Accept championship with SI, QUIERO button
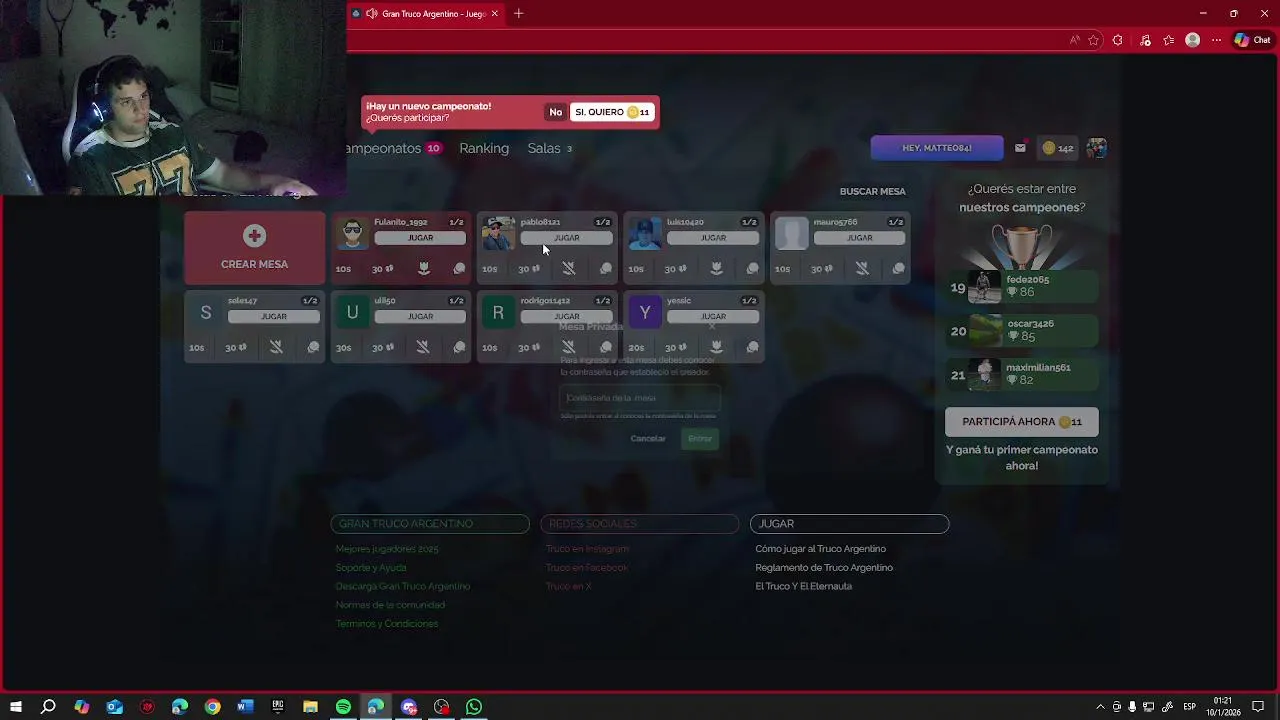Viewport: 1280px width, 720px height. pyautogui.click(x=612, y=112)
